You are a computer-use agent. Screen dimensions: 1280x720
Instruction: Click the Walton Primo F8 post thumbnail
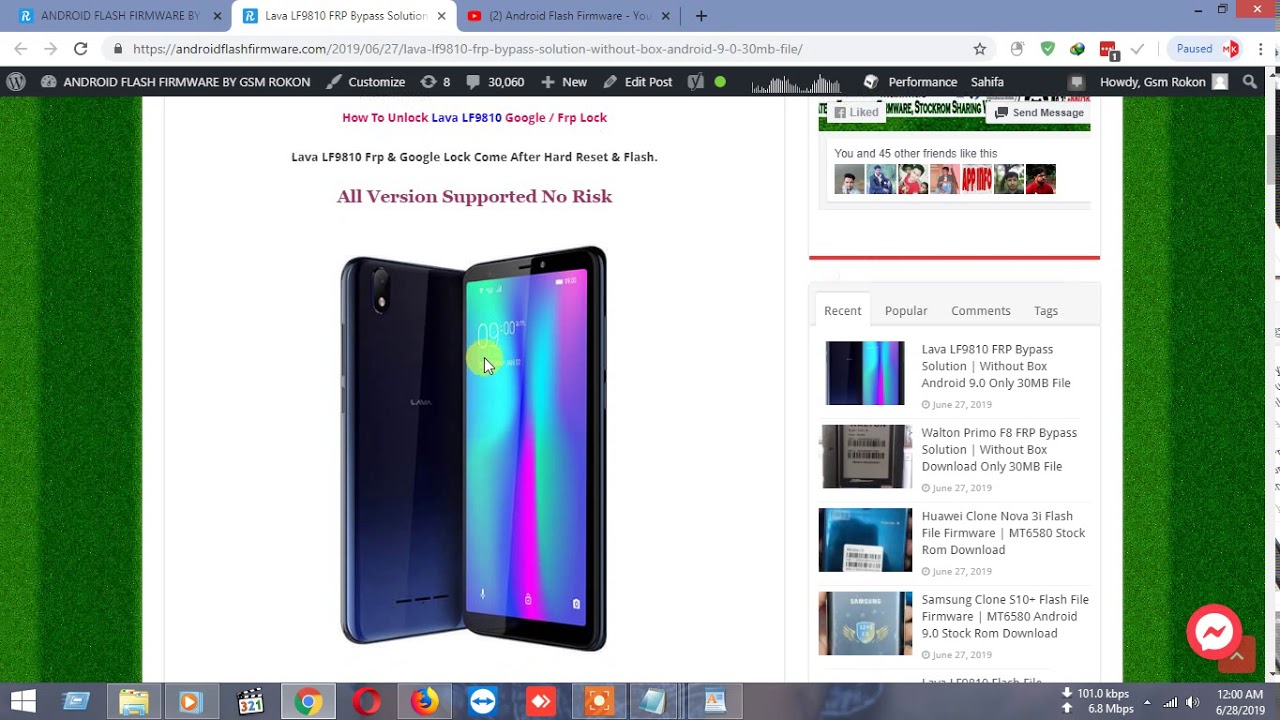tap(865, 456)
